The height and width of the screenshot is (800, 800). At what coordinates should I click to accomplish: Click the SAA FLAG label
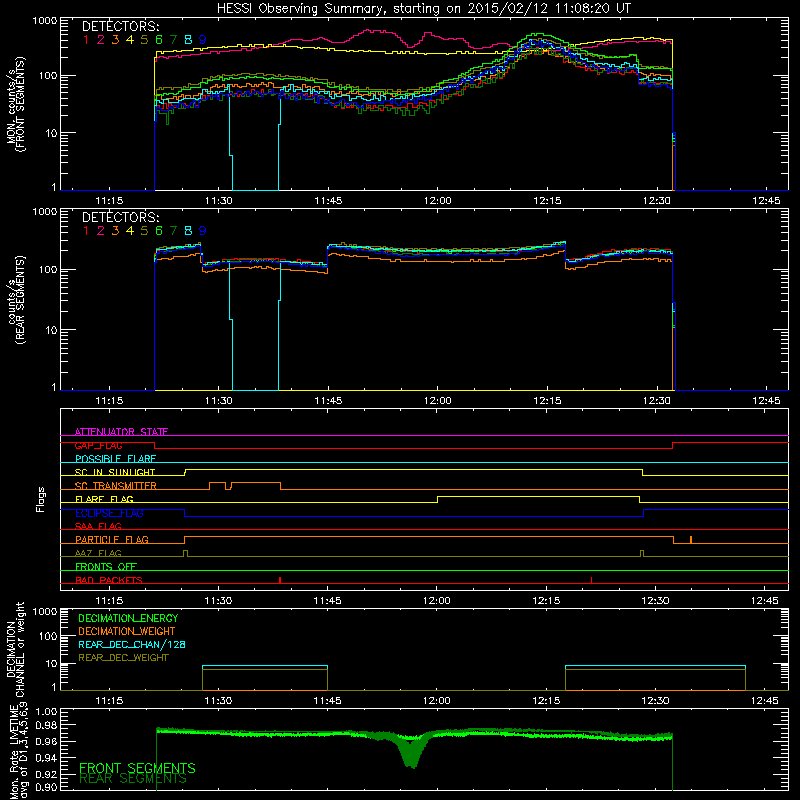(98, 526)
